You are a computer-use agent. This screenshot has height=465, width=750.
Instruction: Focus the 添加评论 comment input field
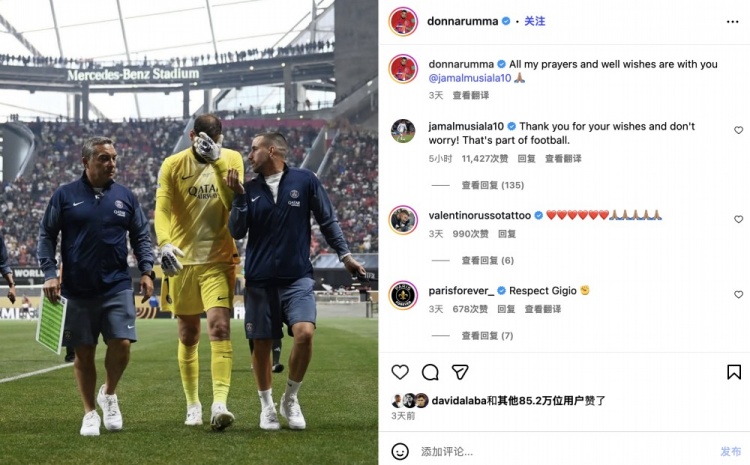[x=564, y=451]
